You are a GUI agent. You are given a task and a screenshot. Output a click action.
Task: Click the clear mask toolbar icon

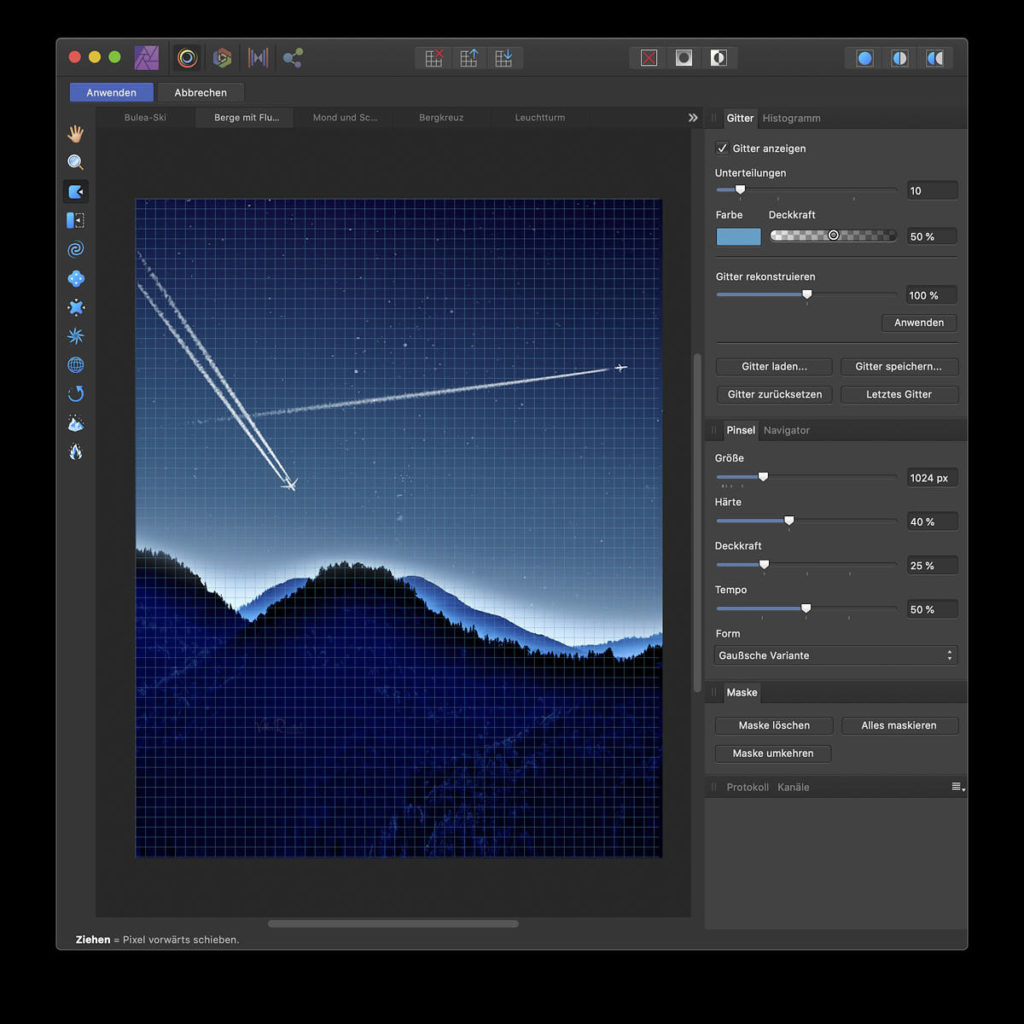648,58
